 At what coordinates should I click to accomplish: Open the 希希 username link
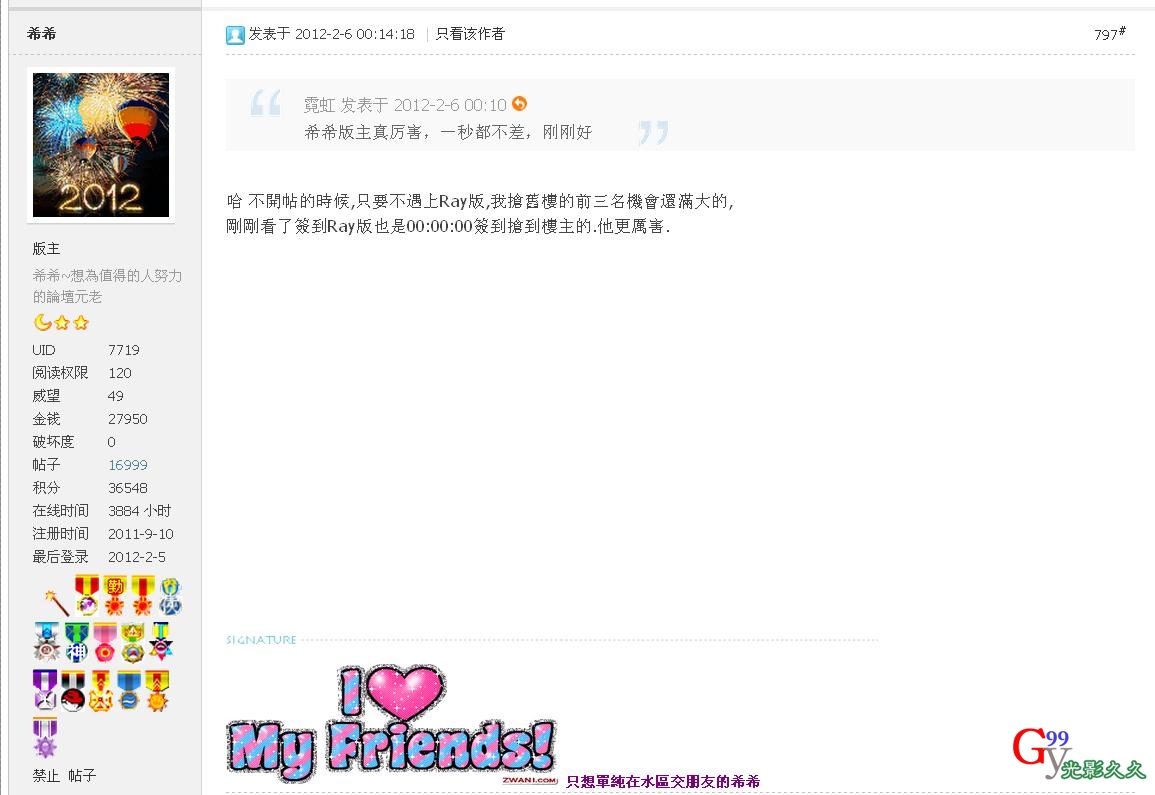tap(41, 33)
